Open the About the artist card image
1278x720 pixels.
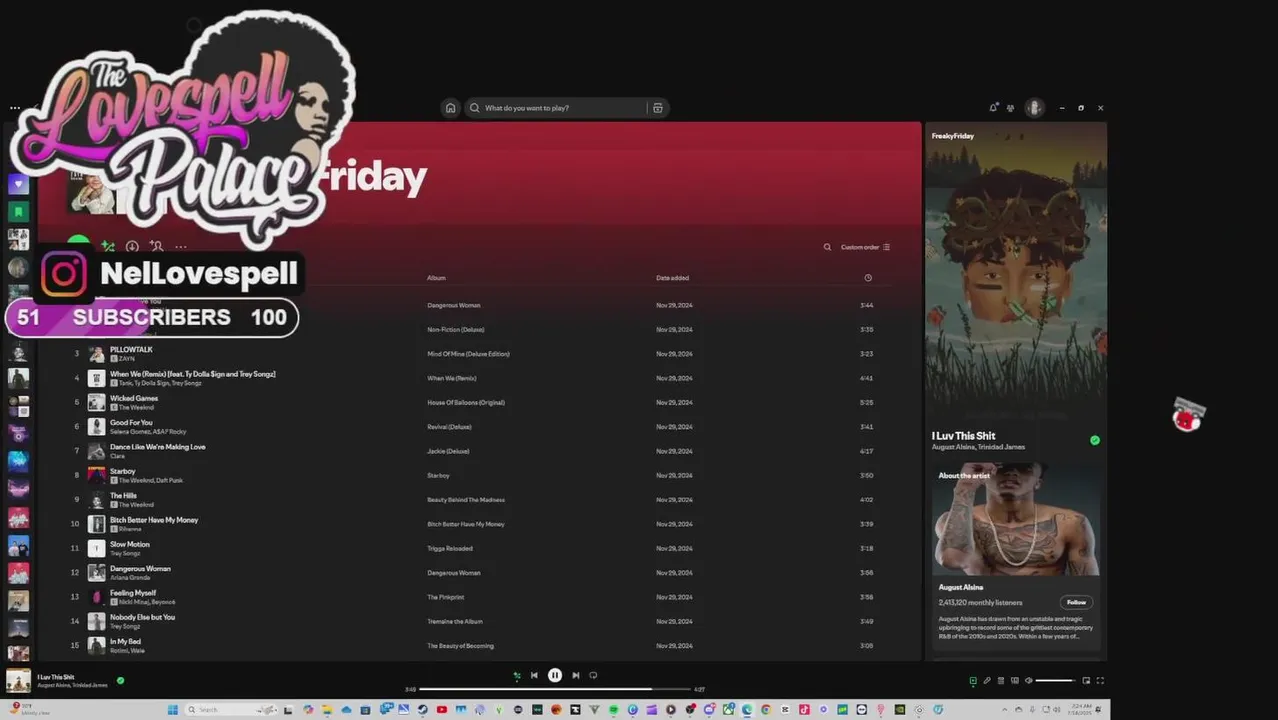point(1016,518)
